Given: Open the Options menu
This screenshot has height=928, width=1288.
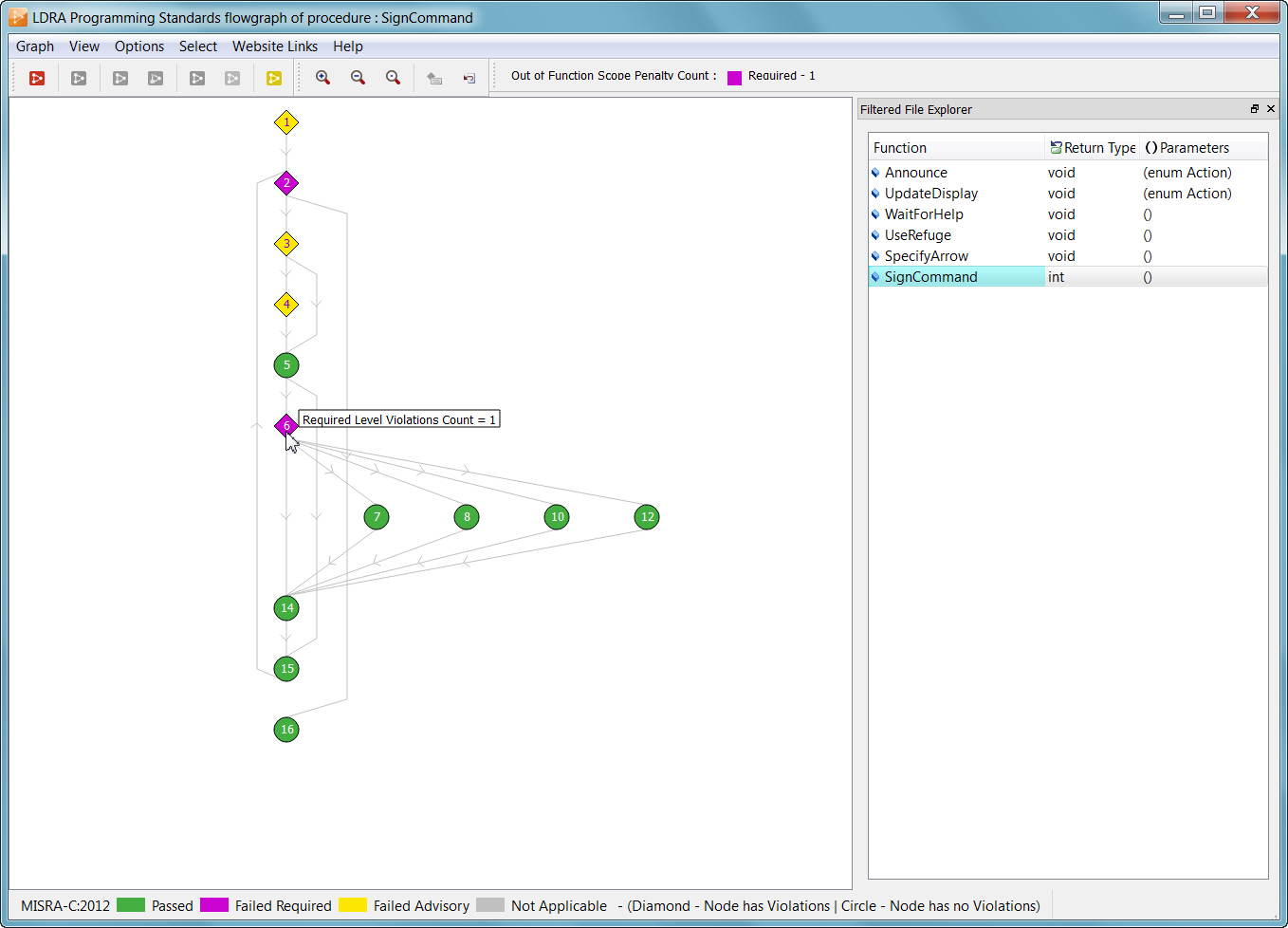Looking at the screenshot, I should coord(139,46).
